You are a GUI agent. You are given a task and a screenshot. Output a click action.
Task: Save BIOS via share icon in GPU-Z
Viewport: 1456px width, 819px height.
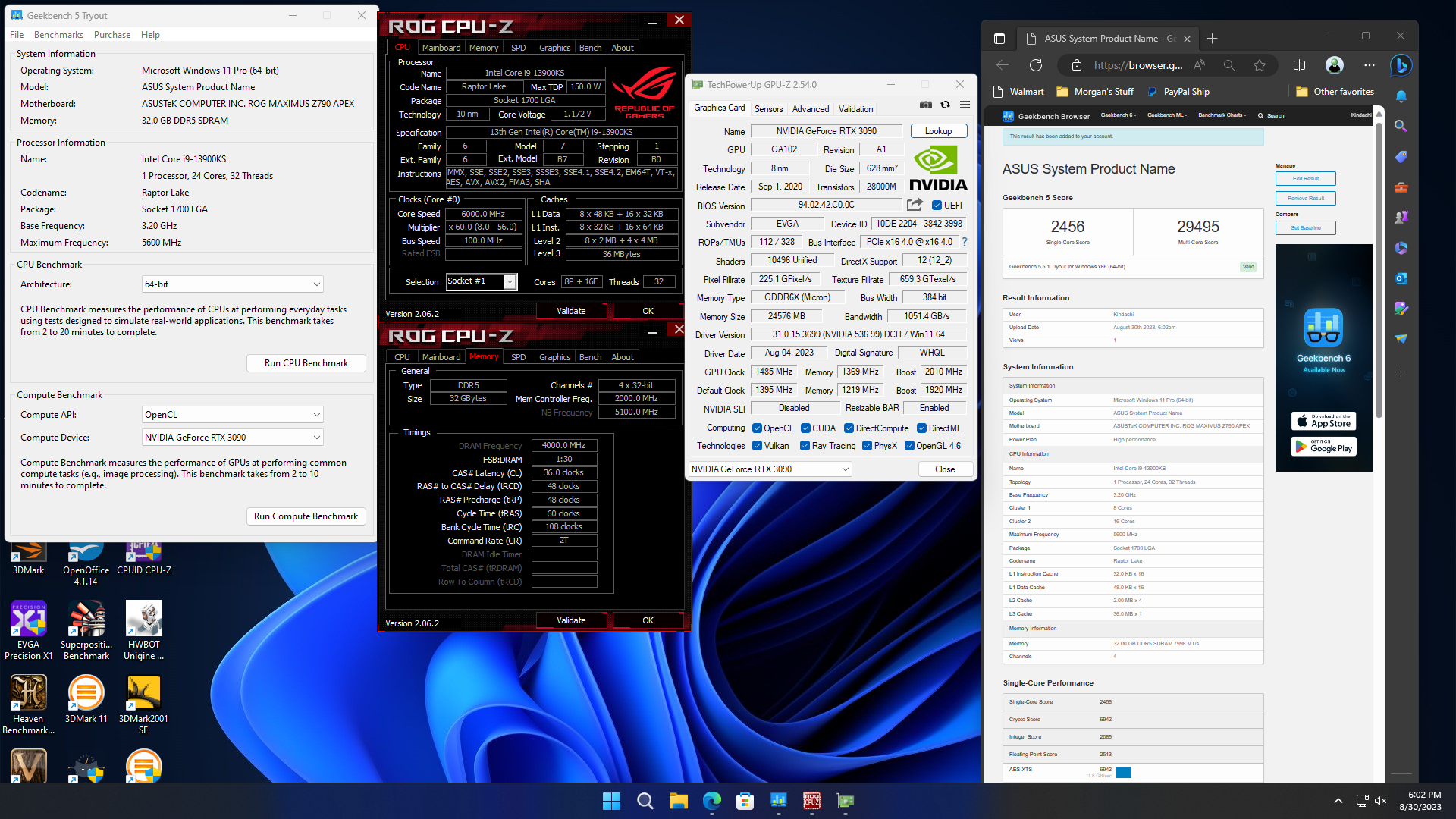click(915, 205)
